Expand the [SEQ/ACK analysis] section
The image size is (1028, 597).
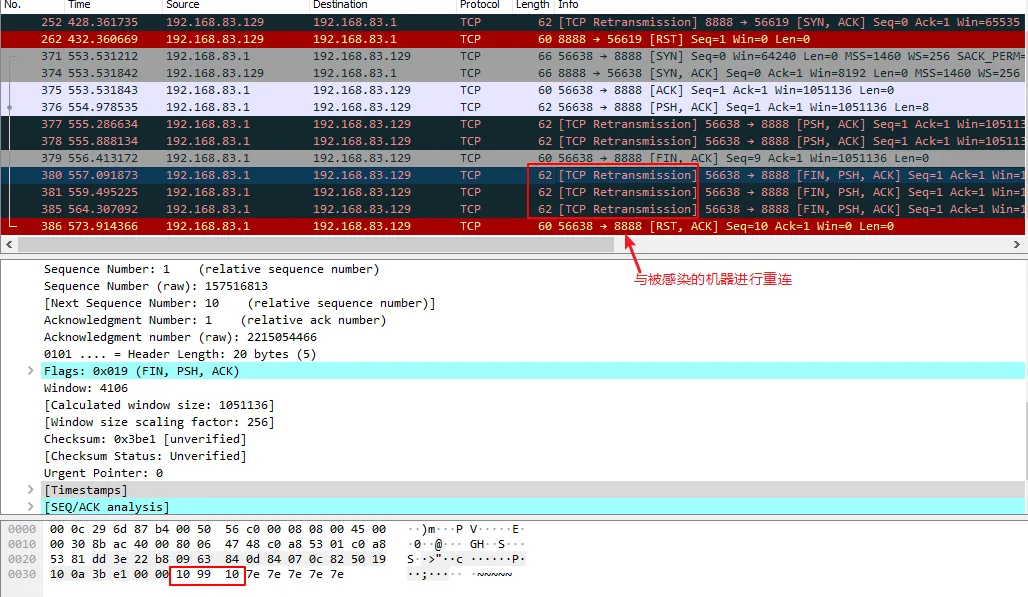tap(30, 507)
